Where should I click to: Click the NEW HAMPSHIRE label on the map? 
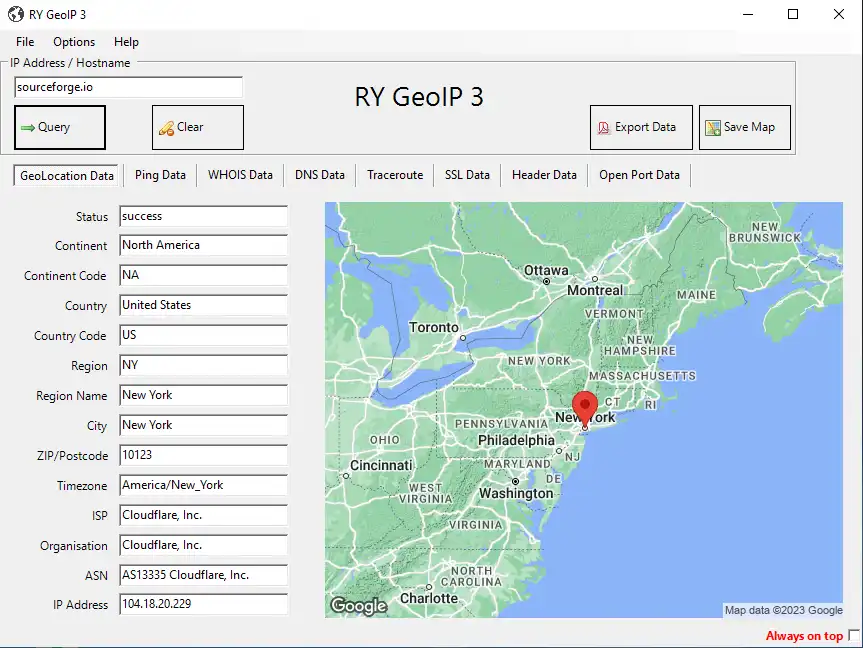pos(640,346)
